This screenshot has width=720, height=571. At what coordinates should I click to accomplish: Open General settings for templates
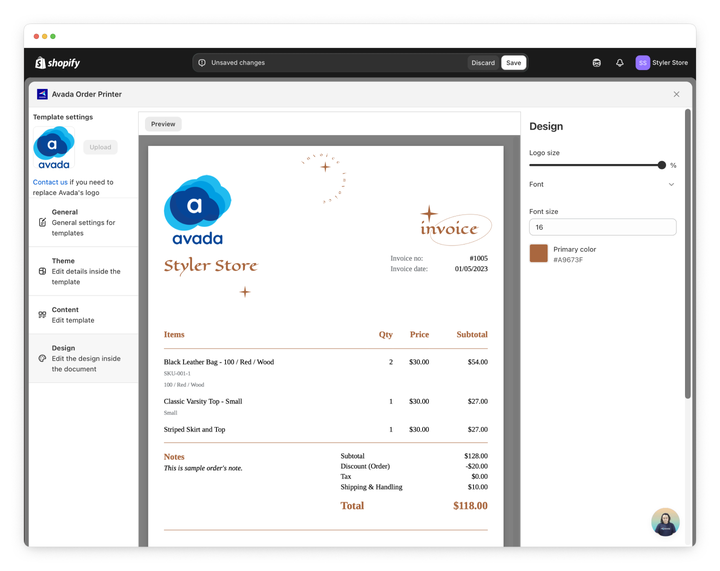pos(84,223)
